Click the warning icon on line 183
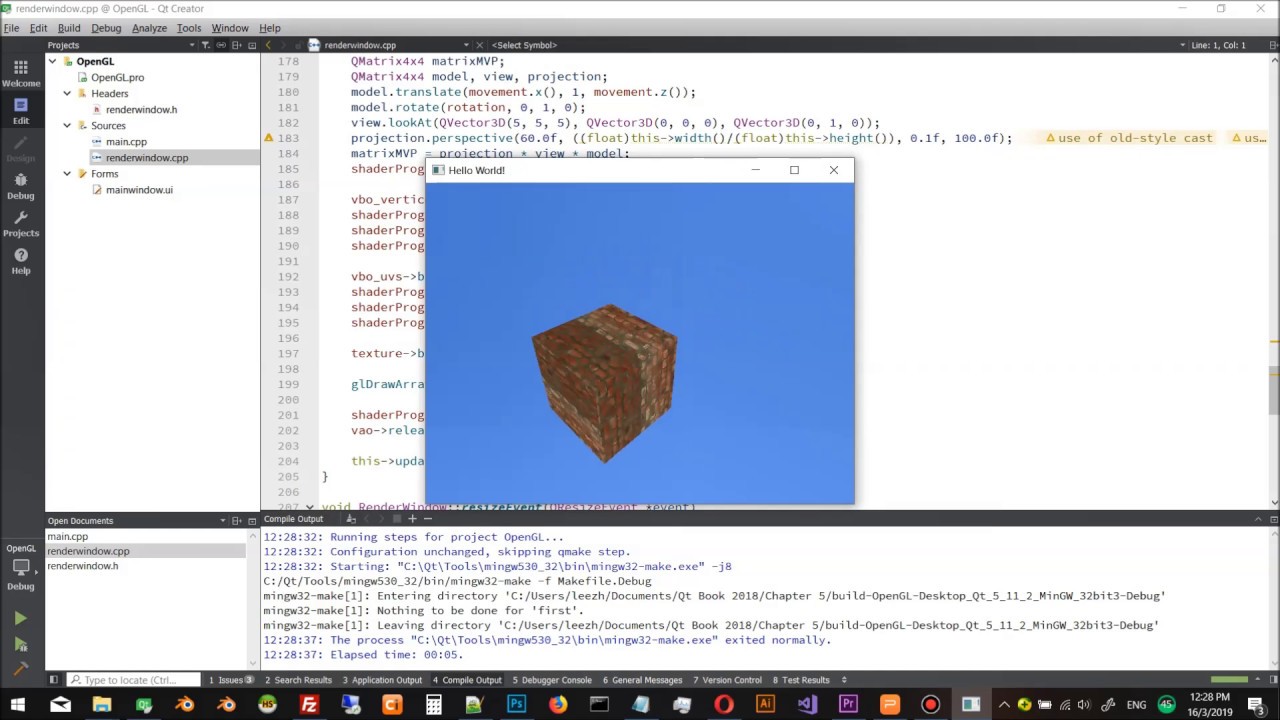 tap(268, 138)
